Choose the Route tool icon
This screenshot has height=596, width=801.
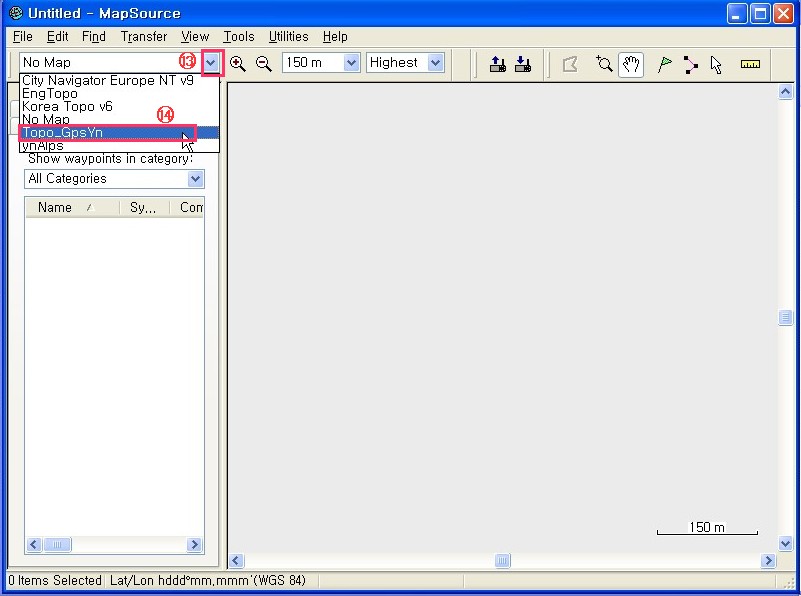coord(690,65)
